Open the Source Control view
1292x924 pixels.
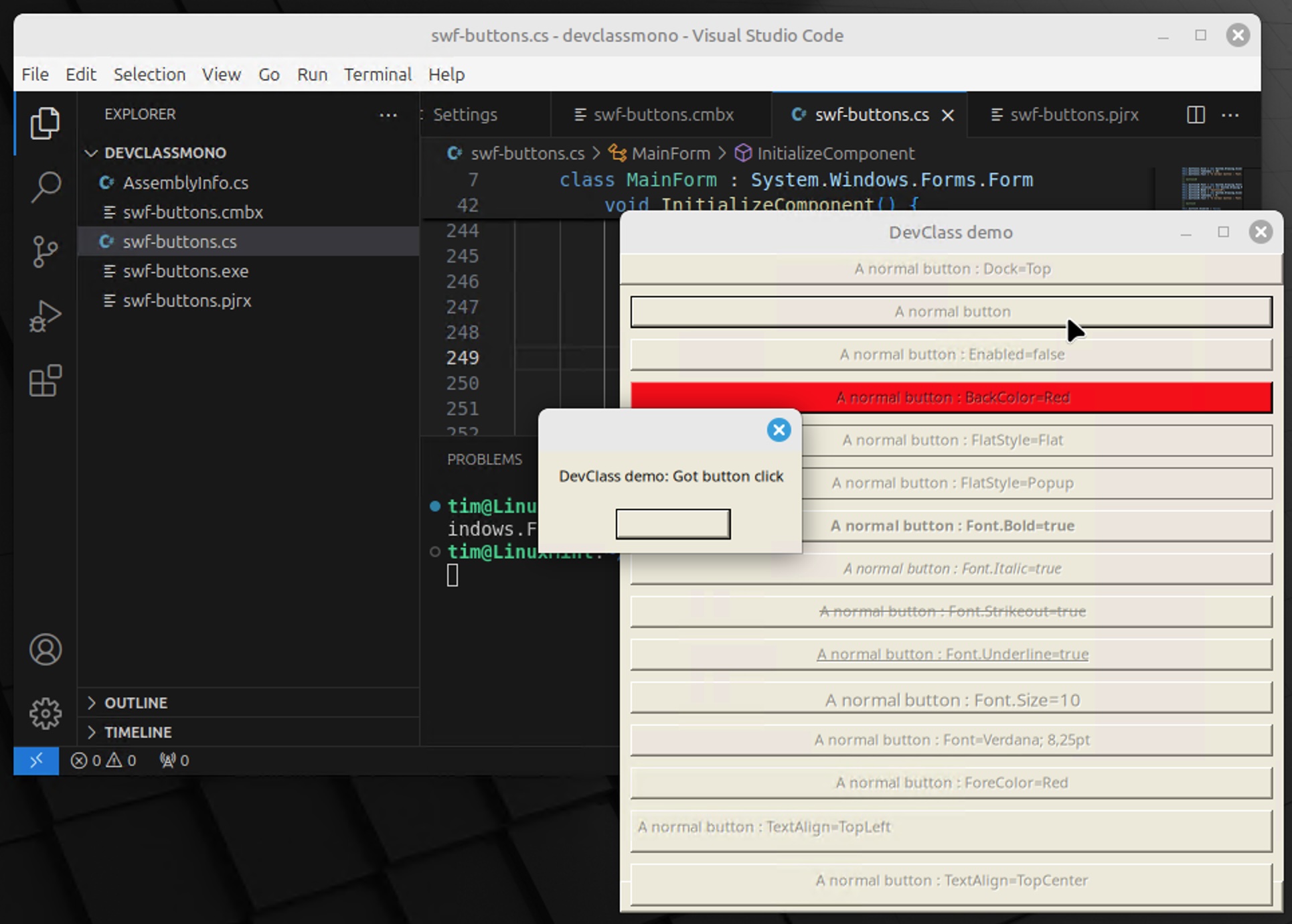click(45, 251)
